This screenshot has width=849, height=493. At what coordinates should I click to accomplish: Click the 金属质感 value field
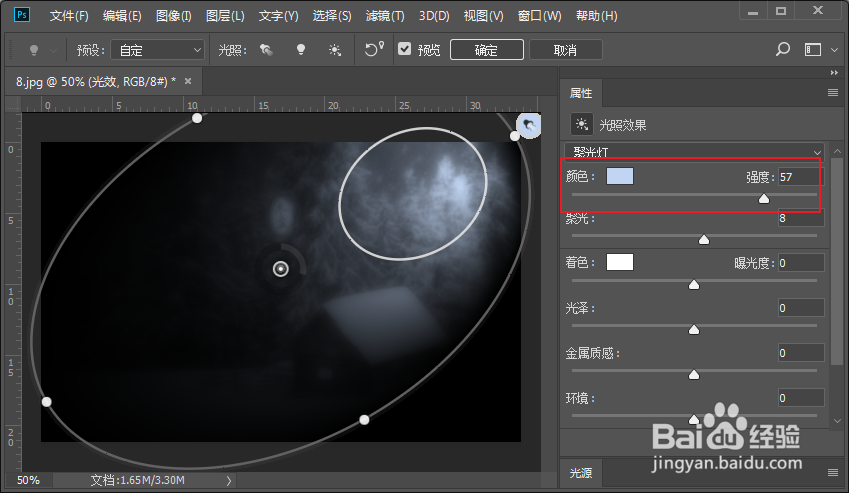pyautogui.click(x=801, y=353)
